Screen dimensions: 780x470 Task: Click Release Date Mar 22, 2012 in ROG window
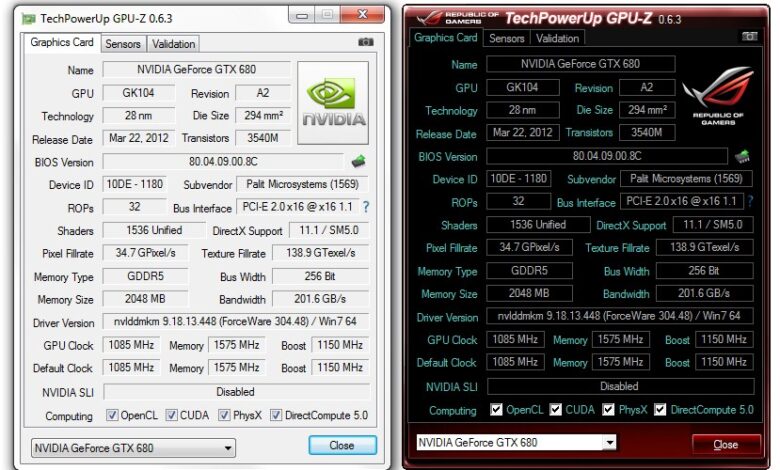point(523,132)
